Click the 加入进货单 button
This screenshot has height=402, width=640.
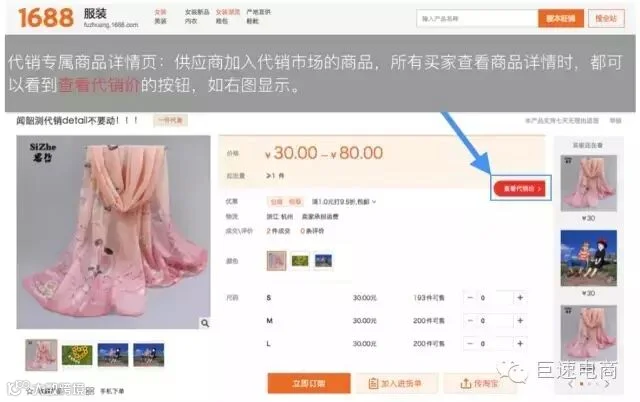pyautogui.click(x=396, y=383)
